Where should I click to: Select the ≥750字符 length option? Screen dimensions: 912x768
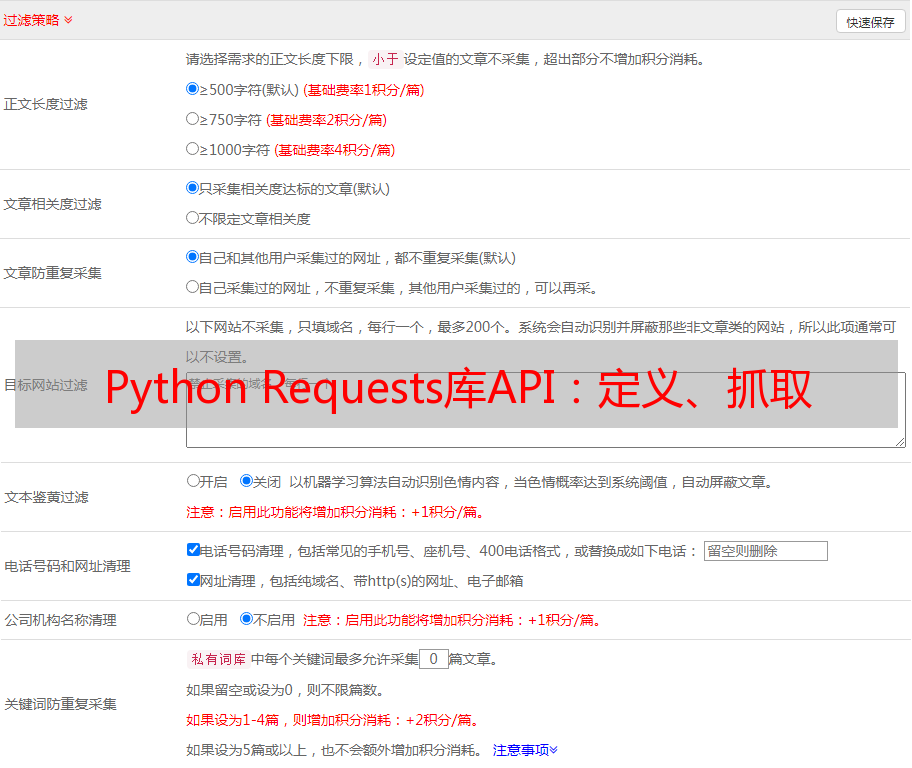pos(193,118)
